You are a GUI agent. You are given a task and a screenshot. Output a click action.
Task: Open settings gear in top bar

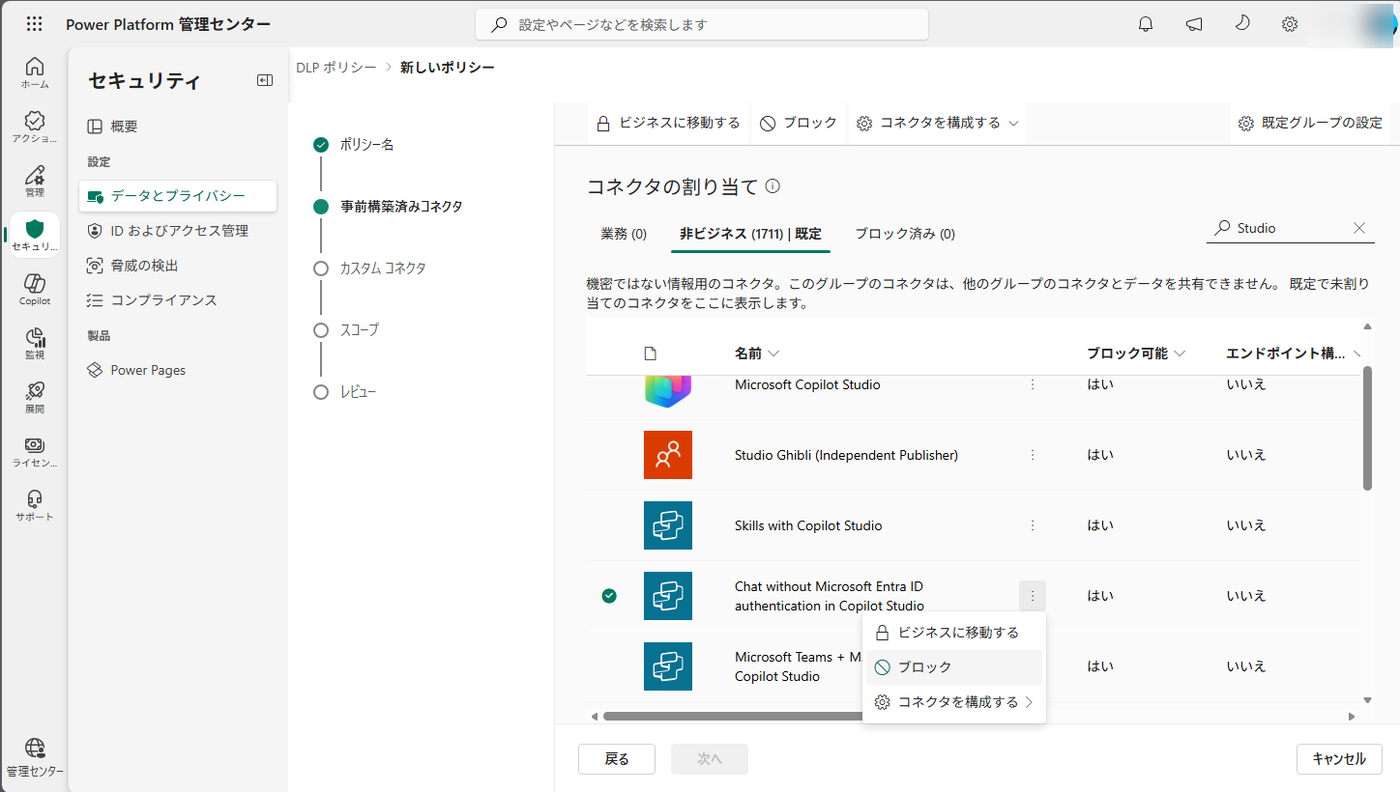1291,24
